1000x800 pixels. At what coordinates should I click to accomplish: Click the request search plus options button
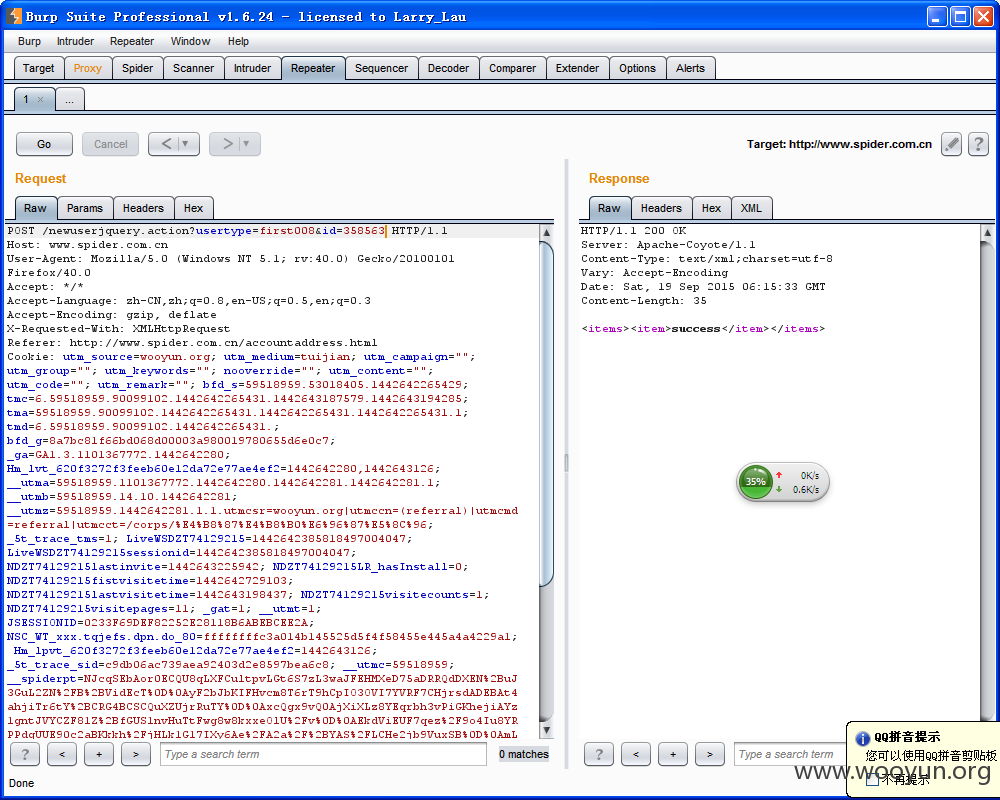pyautogui.click(x=99, y=754)
